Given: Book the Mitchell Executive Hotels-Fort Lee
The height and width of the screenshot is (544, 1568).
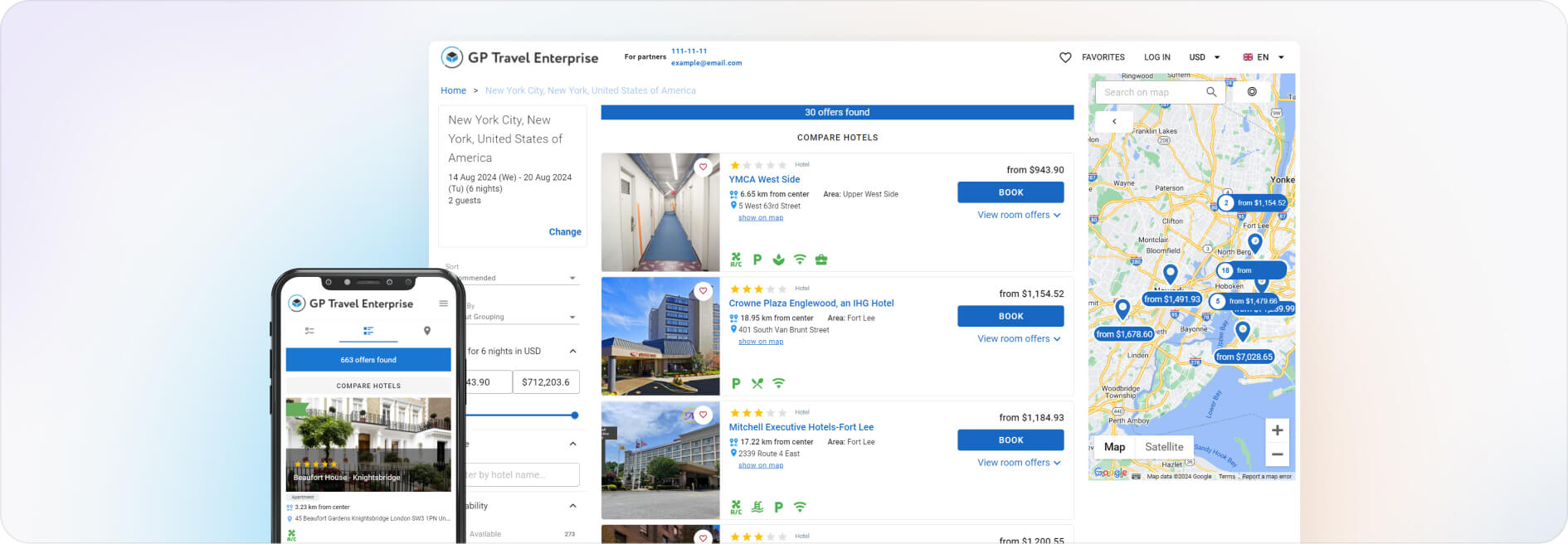Looking at the screenshot, I should tap(1010, 440).
